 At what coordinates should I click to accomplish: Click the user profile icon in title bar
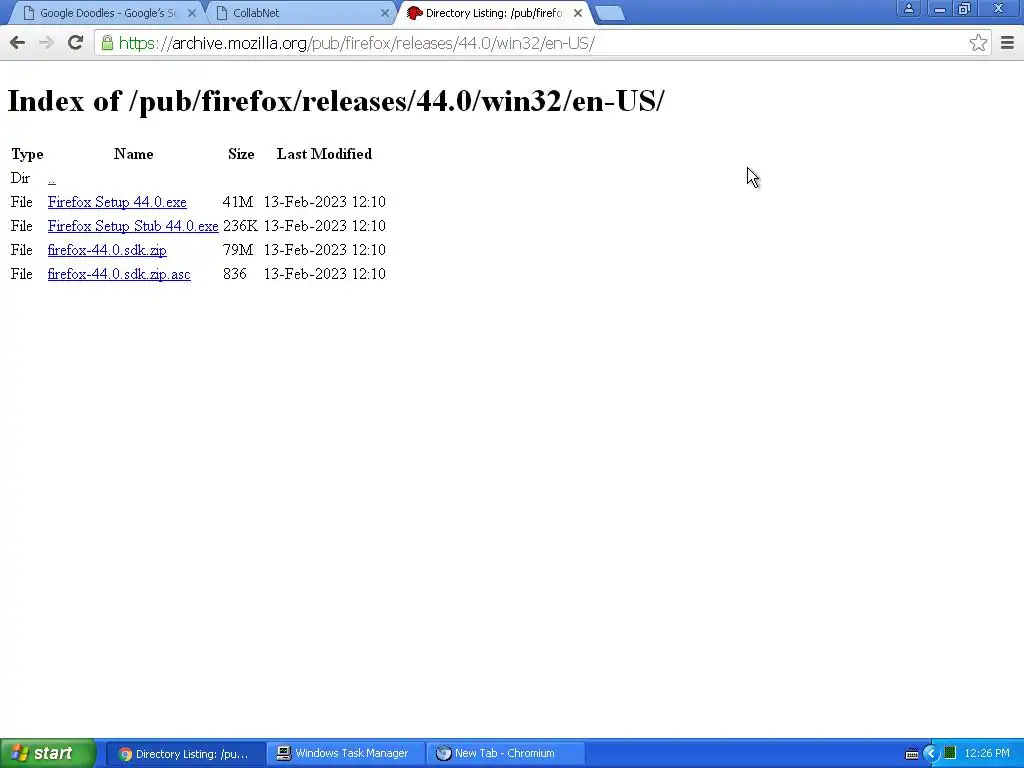pos(908,8)
